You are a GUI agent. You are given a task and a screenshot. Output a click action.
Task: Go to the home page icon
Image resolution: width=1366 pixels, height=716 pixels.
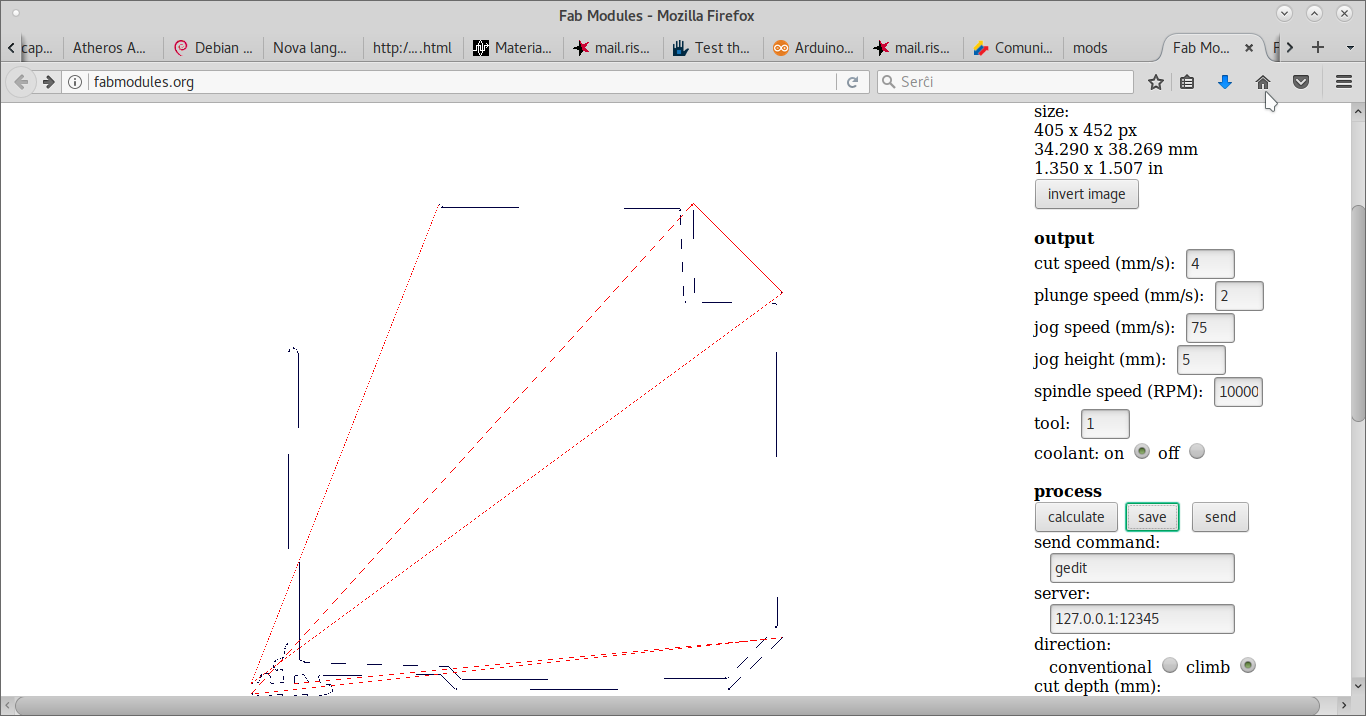[x=1263, y=82]
